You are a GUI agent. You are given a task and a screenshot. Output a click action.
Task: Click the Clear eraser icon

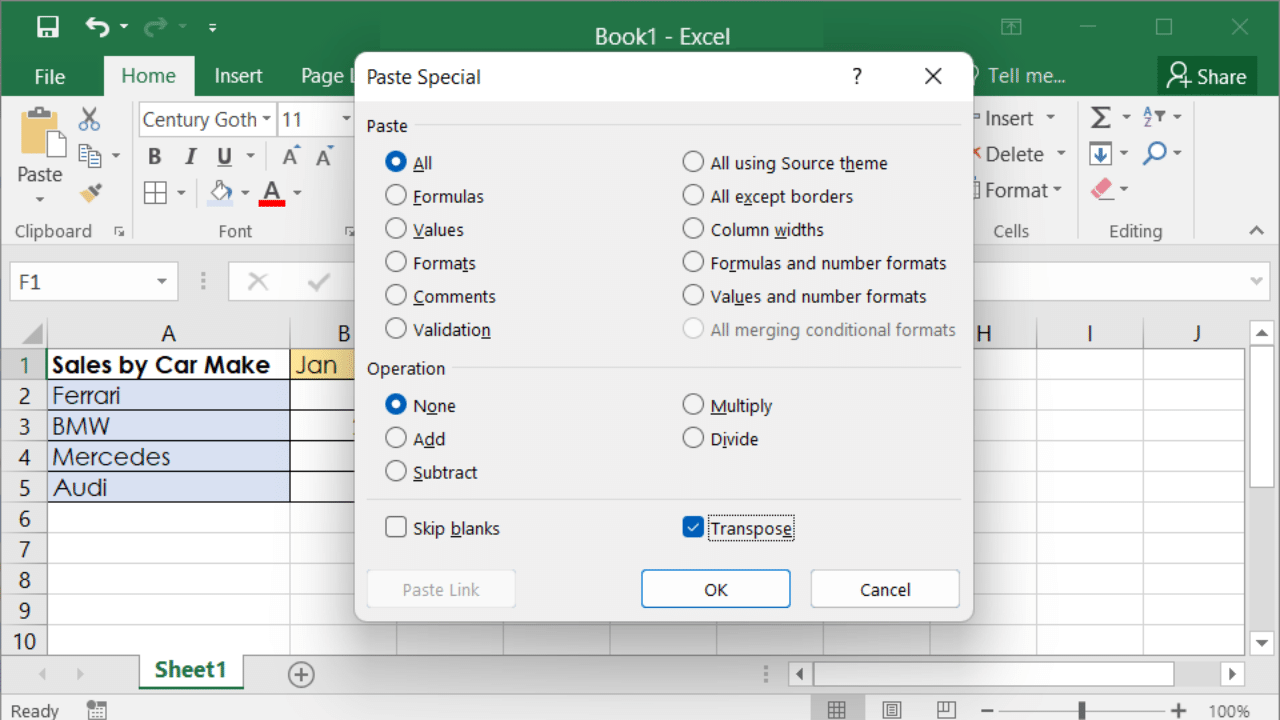click(1101, 189)
